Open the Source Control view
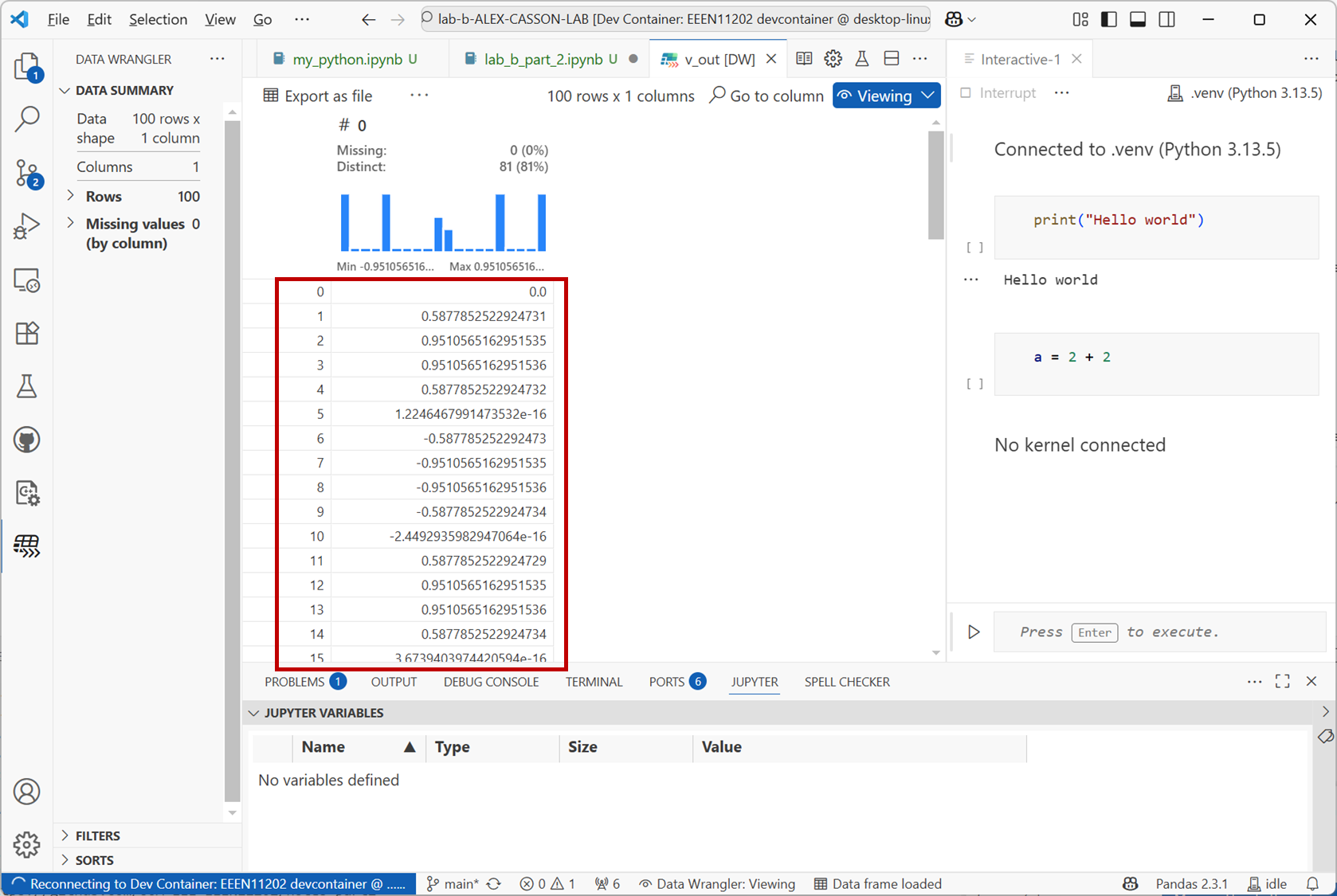Viewport: 1337px width, 896px height. [27, 173]
